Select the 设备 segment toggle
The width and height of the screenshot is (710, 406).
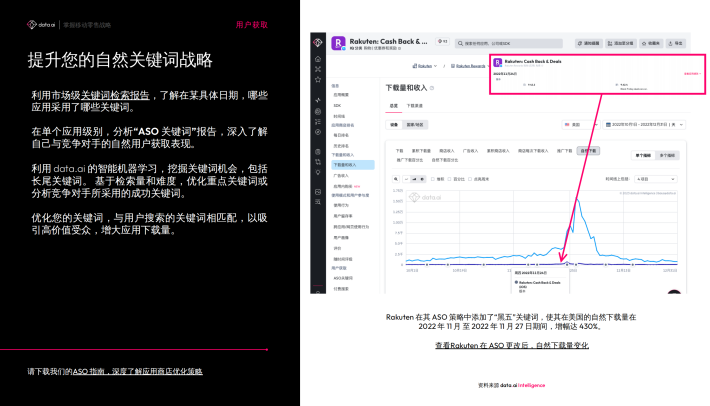(394, 125)
